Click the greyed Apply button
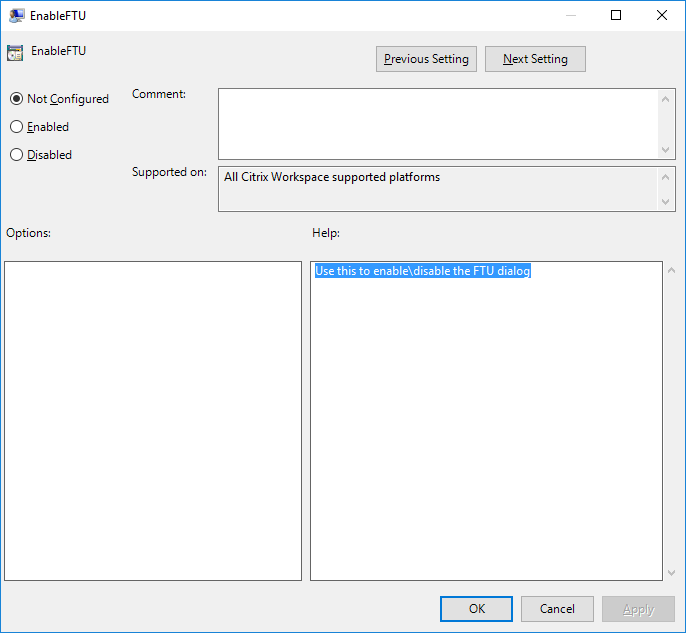Image resolution: width=686 pixels, height=633 pixels. [638, 609]
